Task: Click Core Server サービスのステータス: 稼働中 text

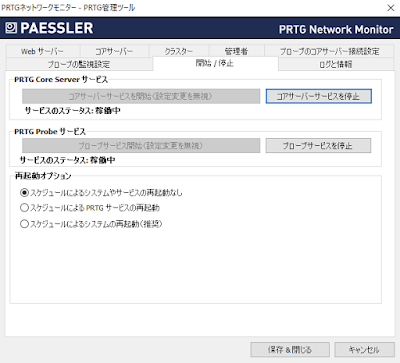Action: [73, 110]
